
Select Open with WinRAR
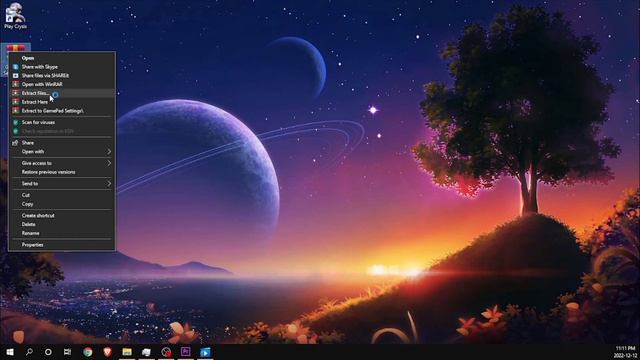pos(62,84)
